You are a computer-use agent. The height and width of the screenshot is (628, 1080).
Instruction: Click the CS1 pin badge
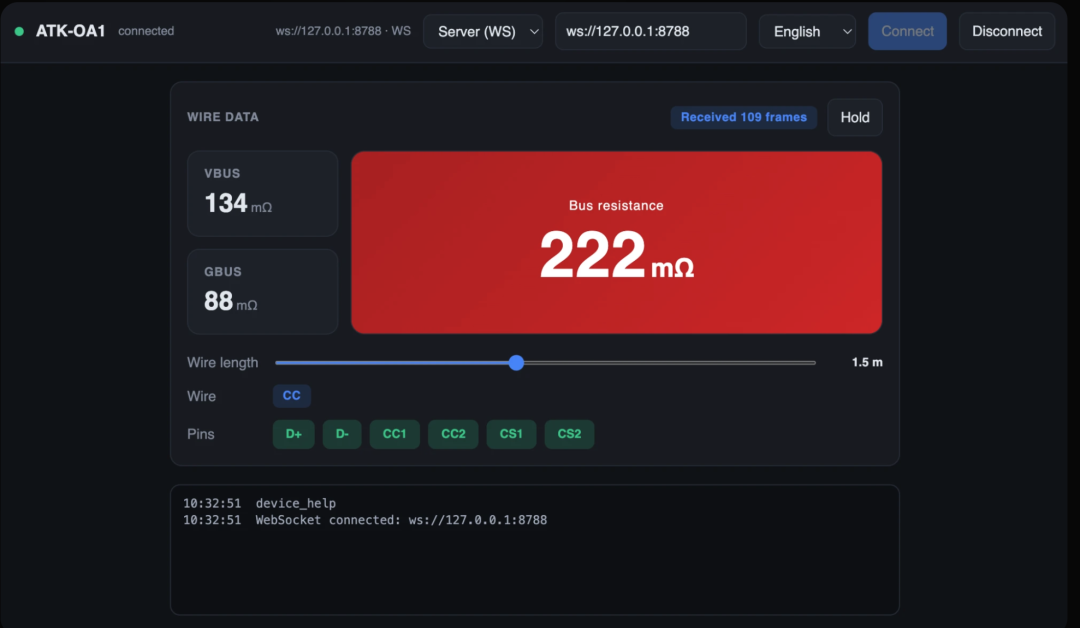click(511, 435)
